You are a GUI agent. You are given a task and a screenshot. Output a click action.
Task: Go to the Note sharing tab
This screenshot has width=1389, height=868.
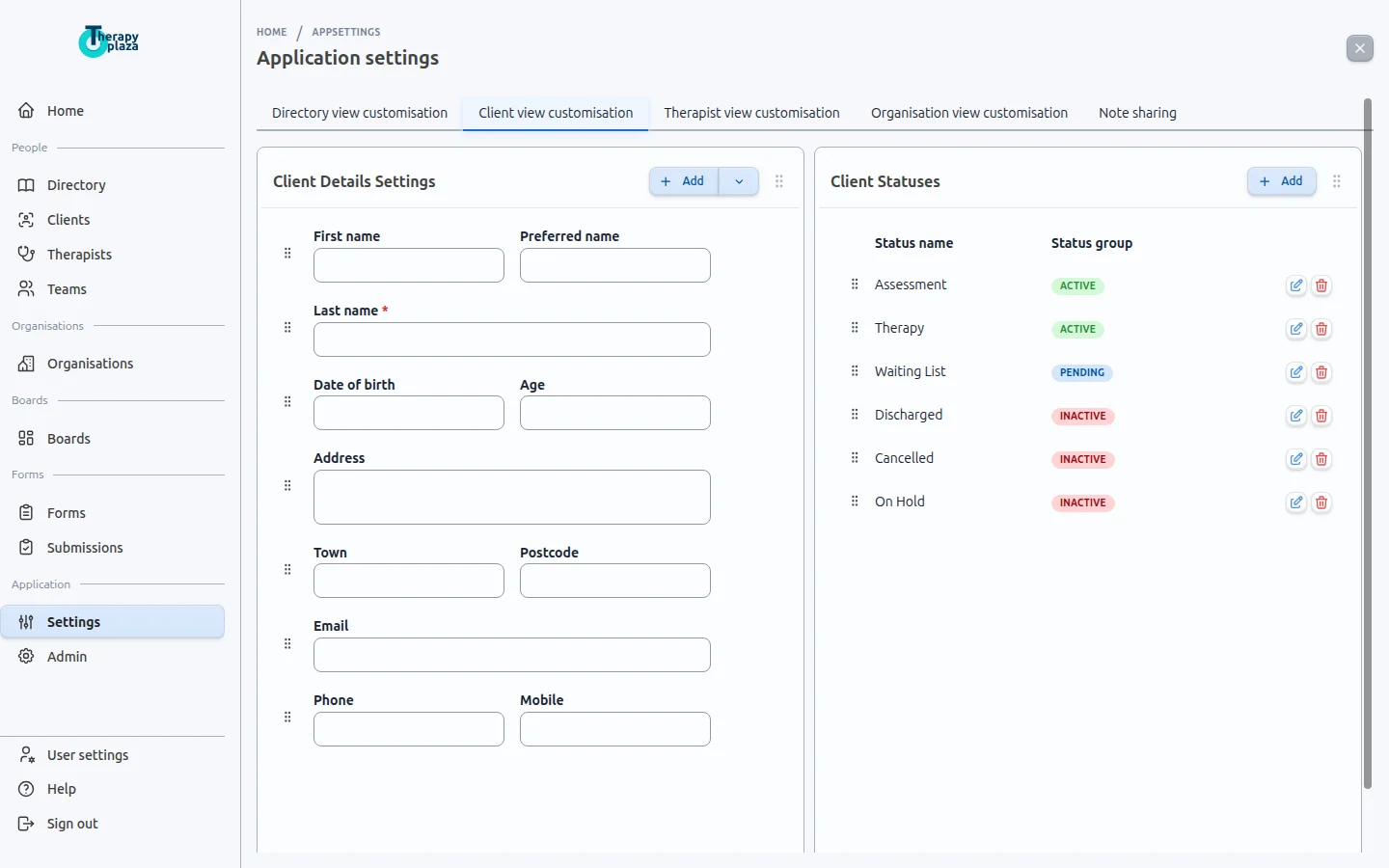(1137, 113)
